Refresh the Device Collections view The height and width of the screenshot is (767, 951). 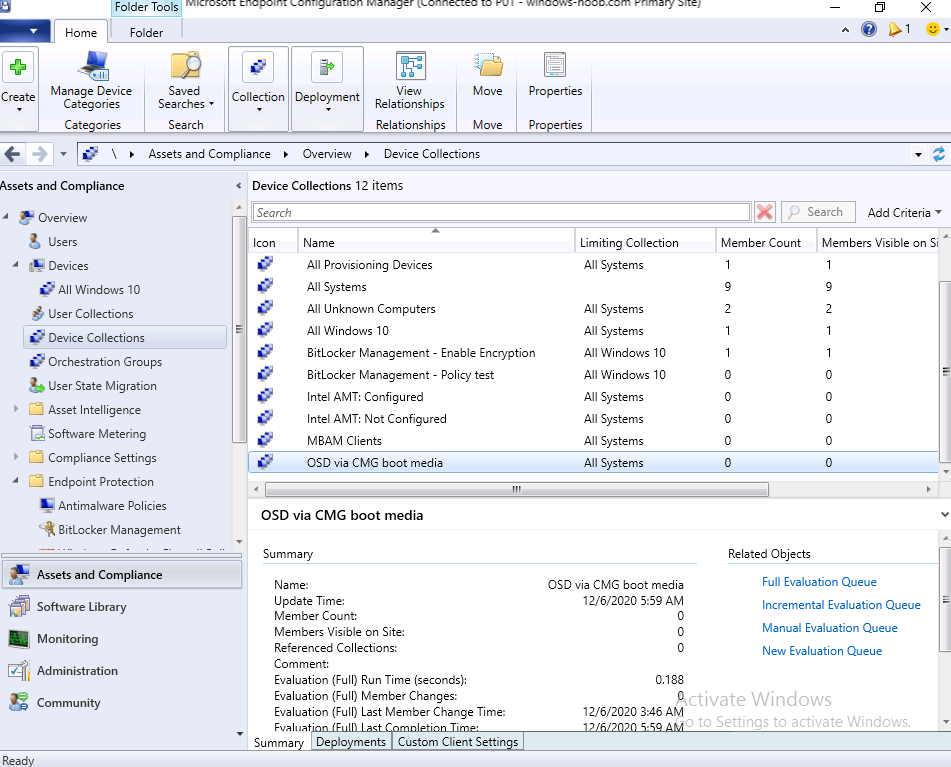click(x=938, y=154)
